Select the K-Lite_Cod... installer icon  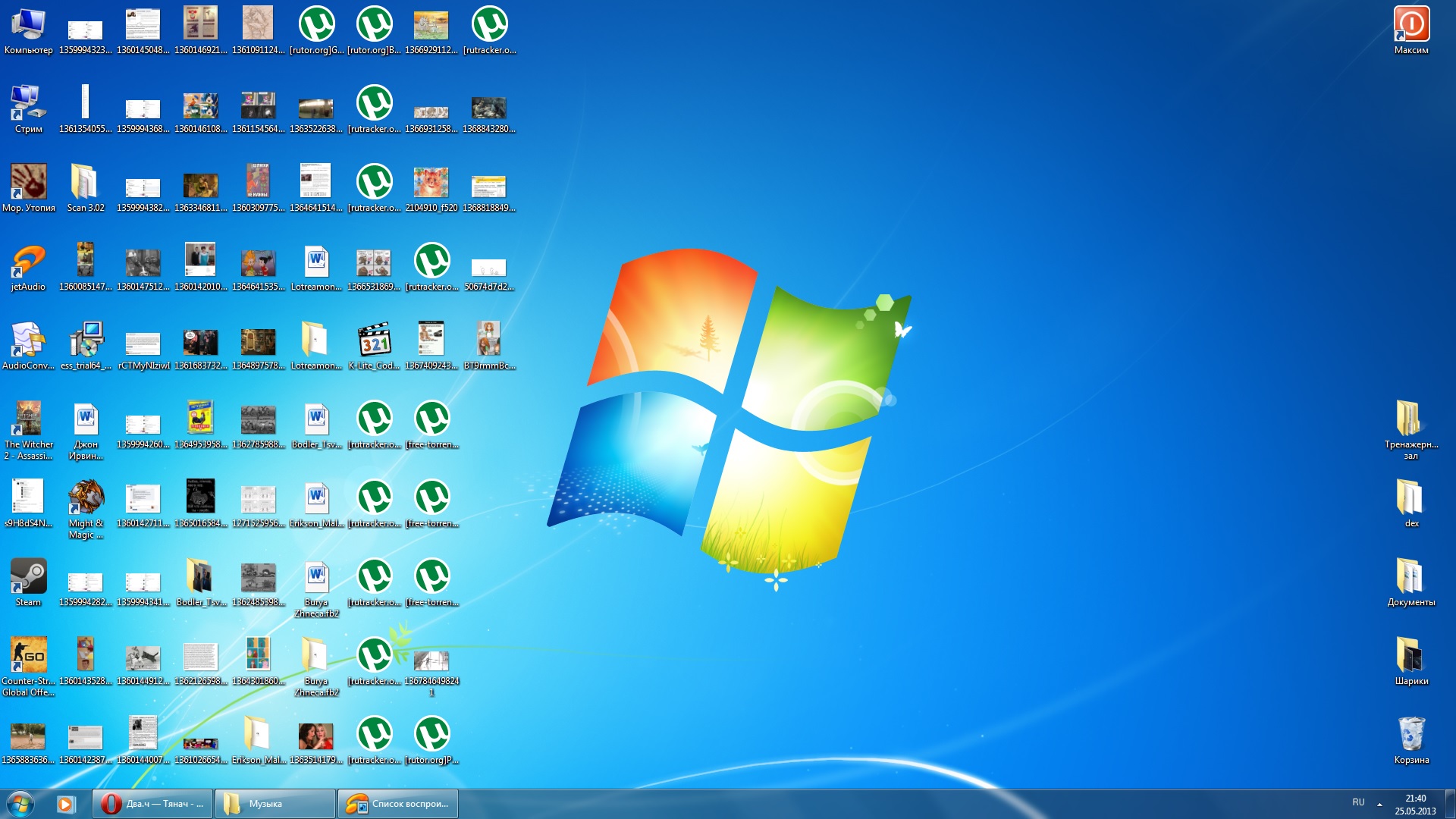374,346
